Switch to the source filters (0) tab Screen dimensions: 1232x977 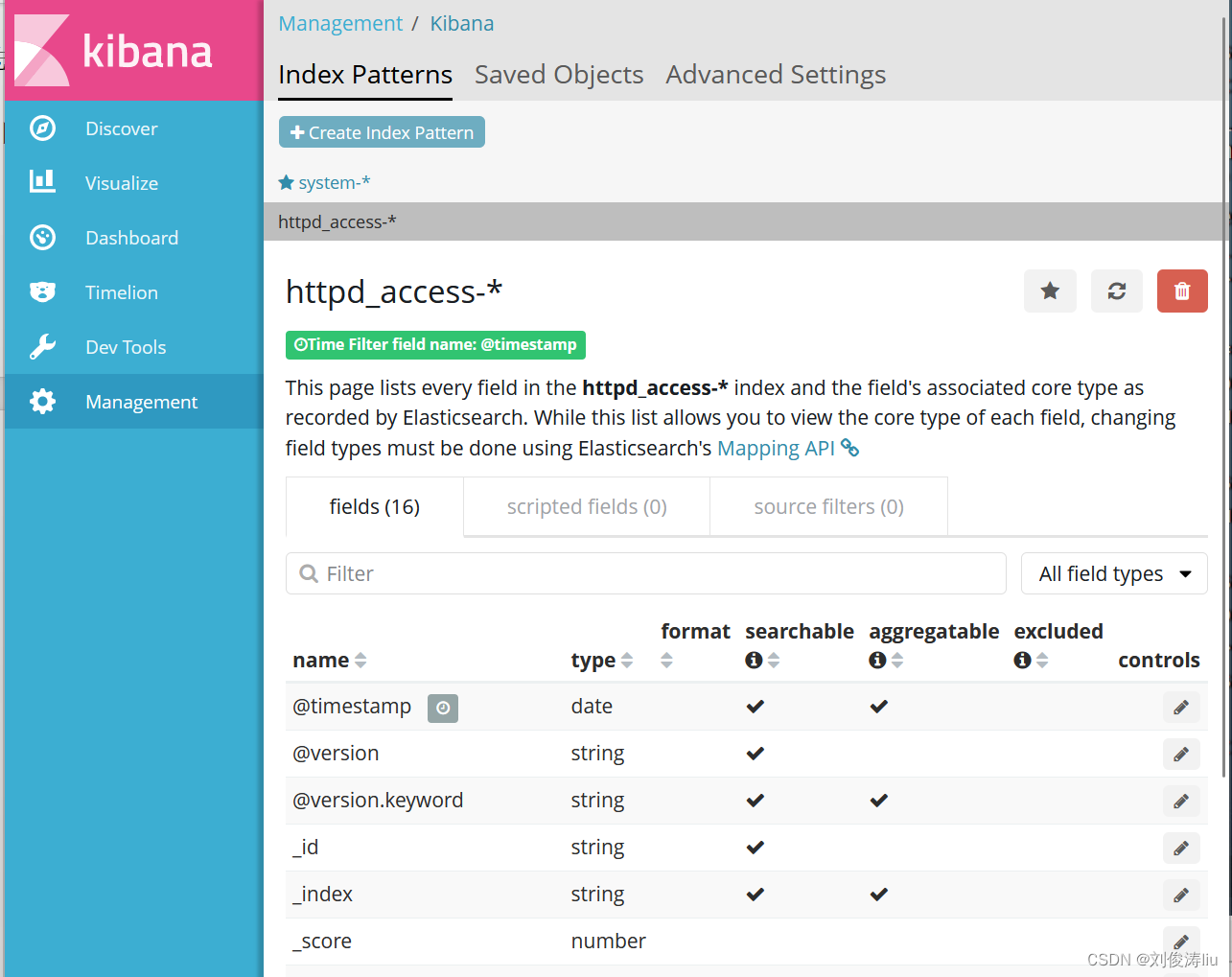(829, 506)
